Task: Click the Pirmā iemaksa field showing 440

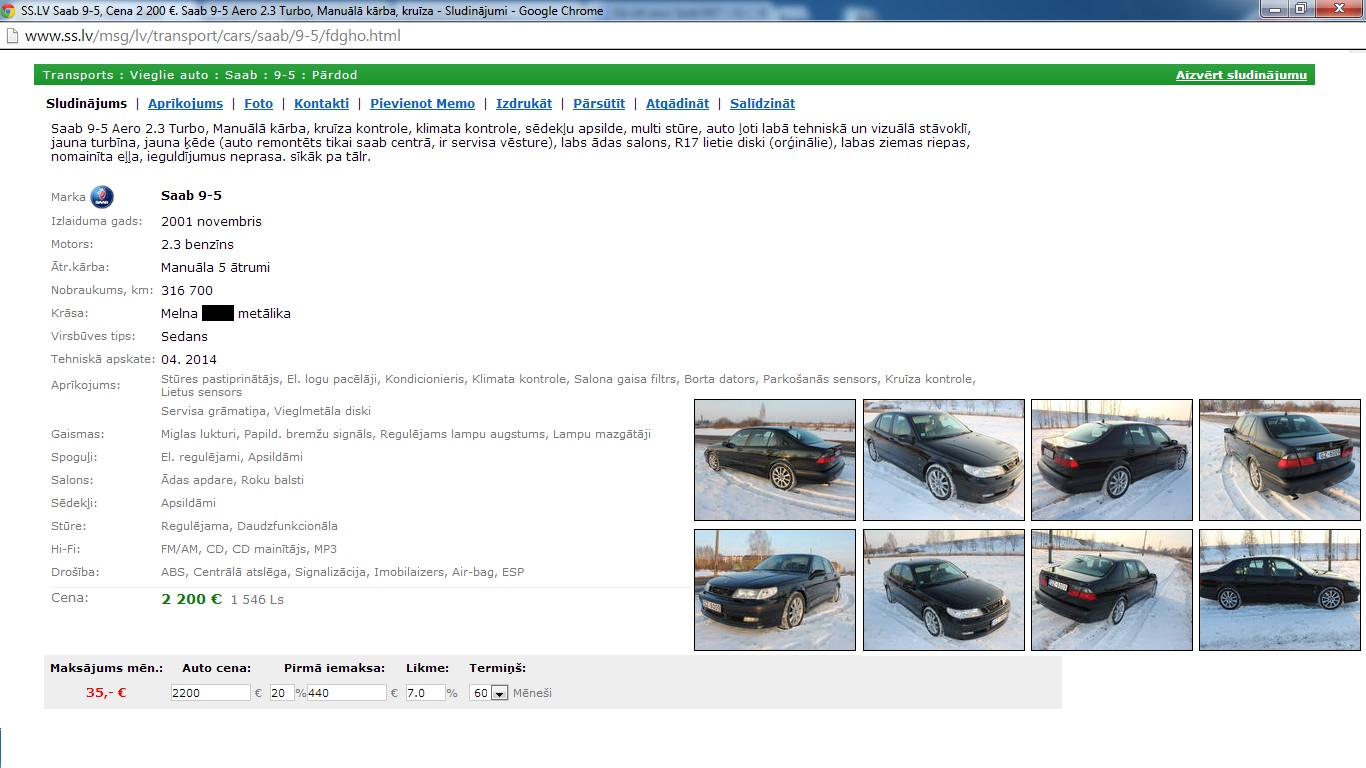Action: 347,692
